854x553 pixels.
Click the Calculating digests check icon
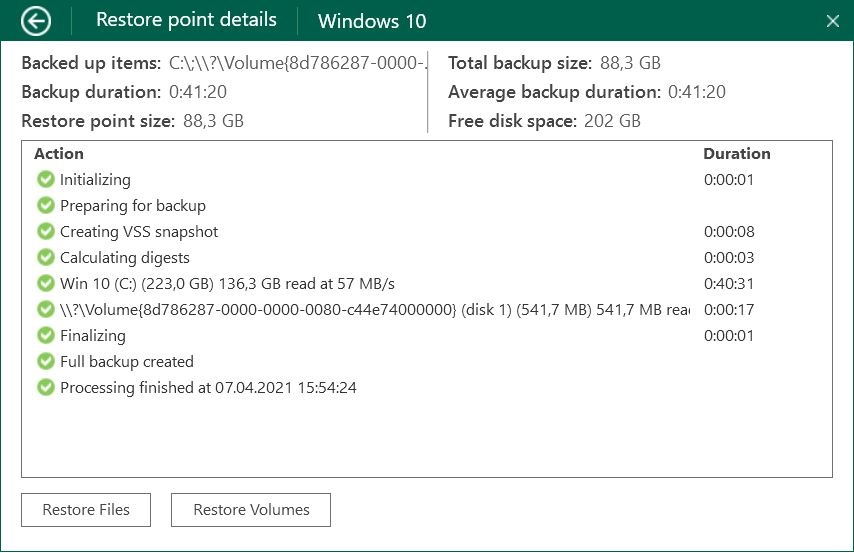coord(46,257)
